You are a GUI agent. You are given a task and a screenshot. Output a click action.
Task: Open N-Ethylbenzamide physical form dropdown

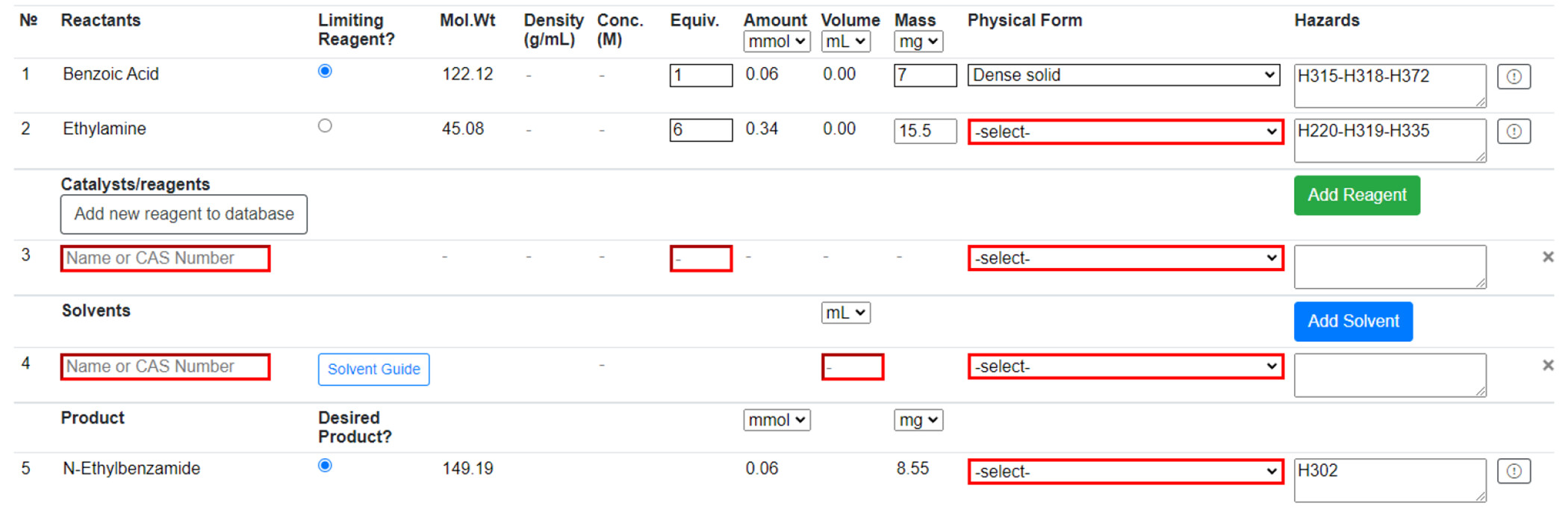(1125, 472)
